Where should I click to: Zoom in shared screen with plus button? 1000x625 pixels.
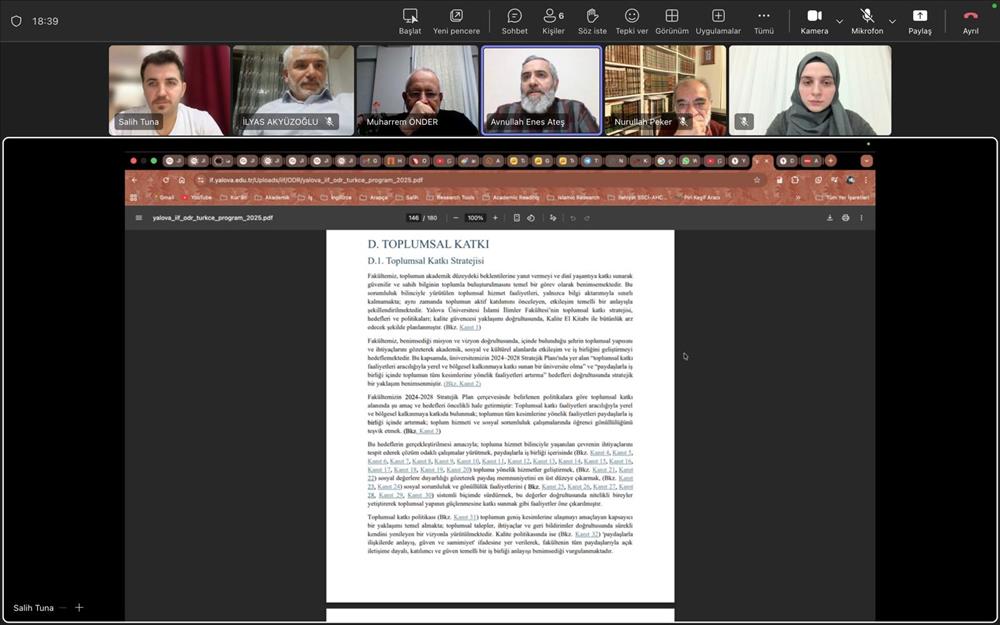coord(78,607)
